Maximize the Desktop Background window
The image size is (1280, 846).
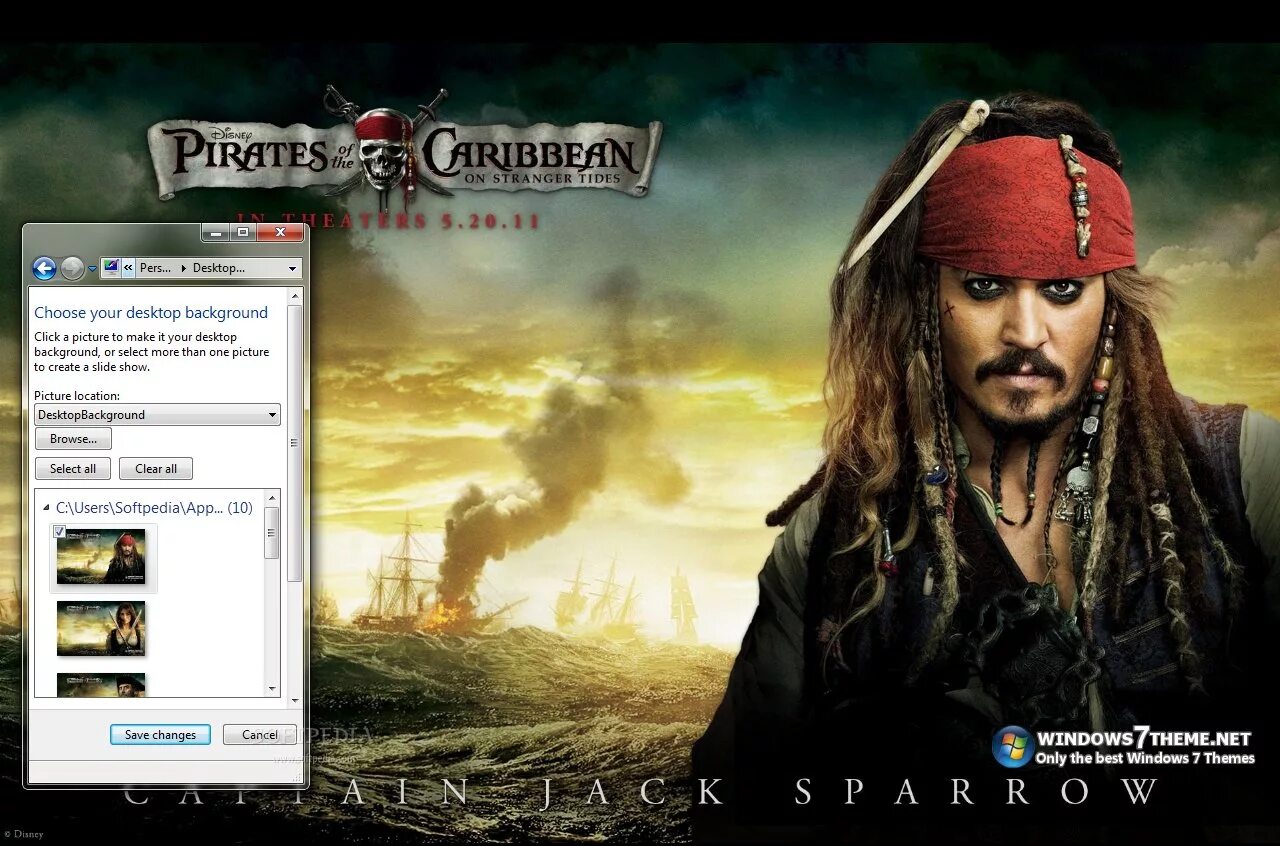pyautogui.click(x=242, y=232)
